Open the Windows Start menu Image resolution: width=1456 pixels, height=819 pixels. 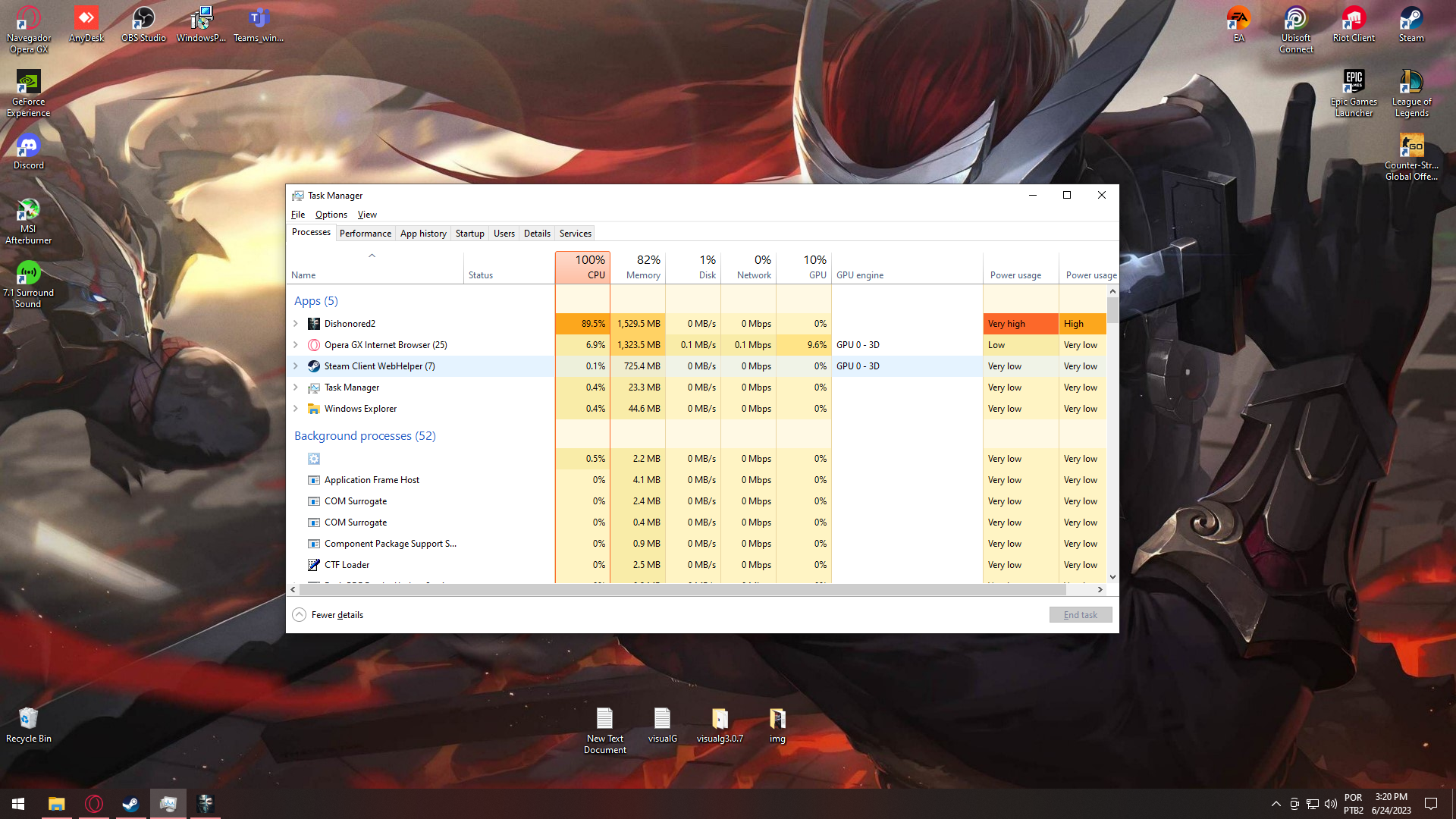18,804
